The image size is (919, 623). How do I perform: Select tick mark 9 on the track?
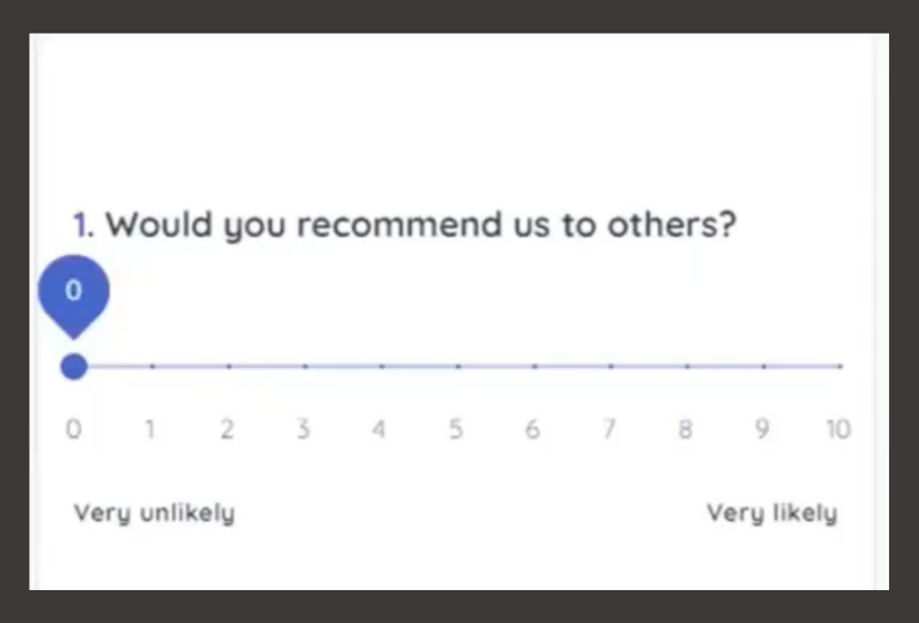tap(763, 367)
